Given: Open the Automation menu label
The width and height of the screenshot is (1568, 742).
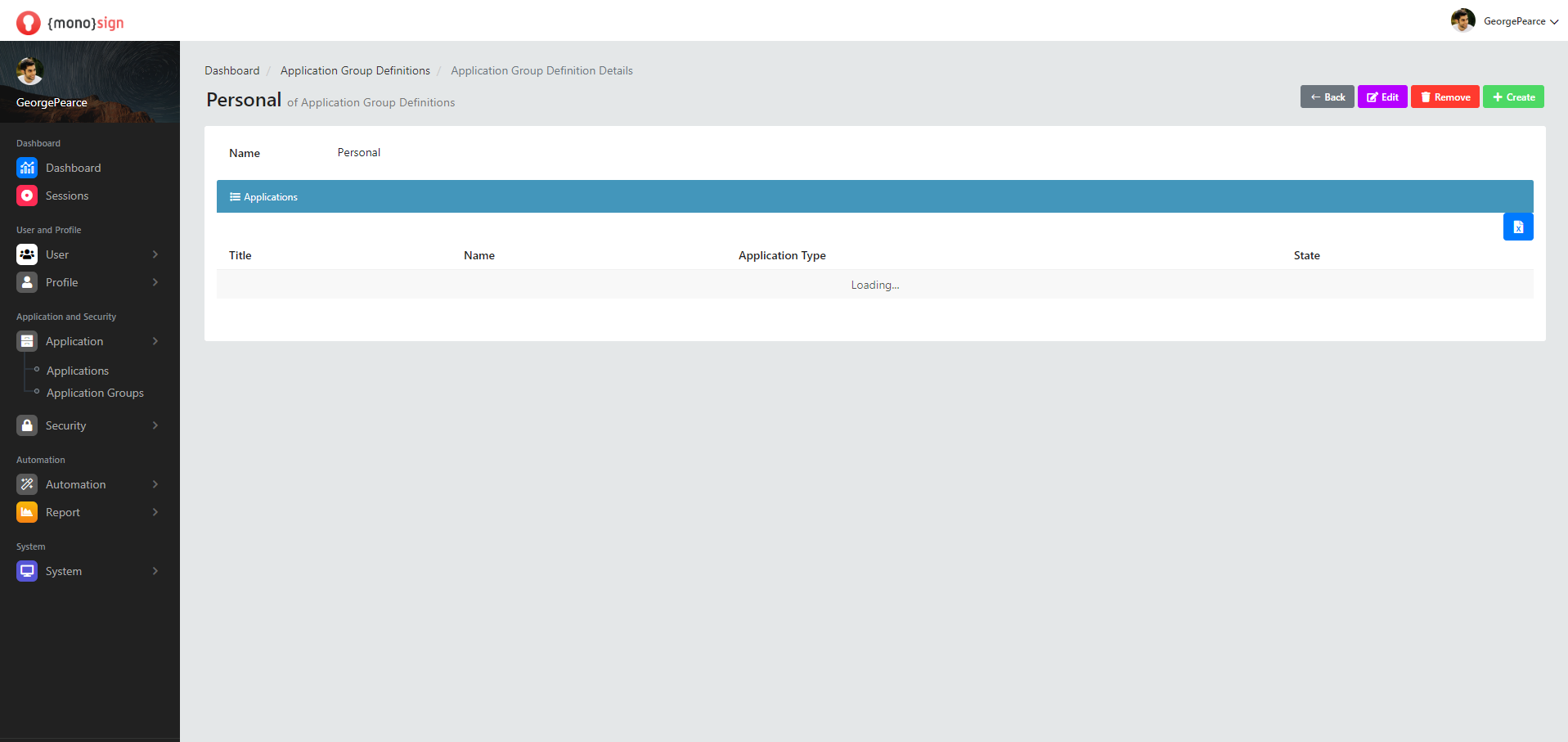Looking at the screenshot, I should pyautogui.click(x=75, y=484).
